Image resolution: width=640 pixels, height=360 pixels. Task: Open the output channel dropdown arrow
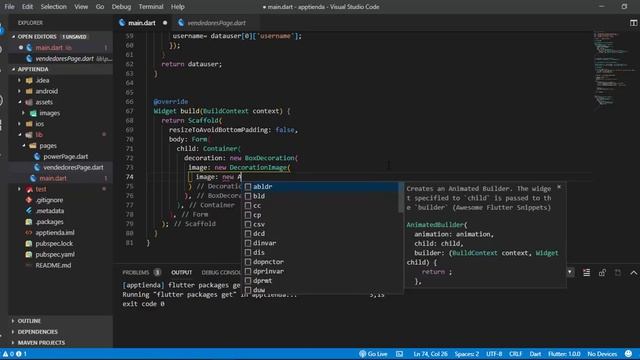570,272
